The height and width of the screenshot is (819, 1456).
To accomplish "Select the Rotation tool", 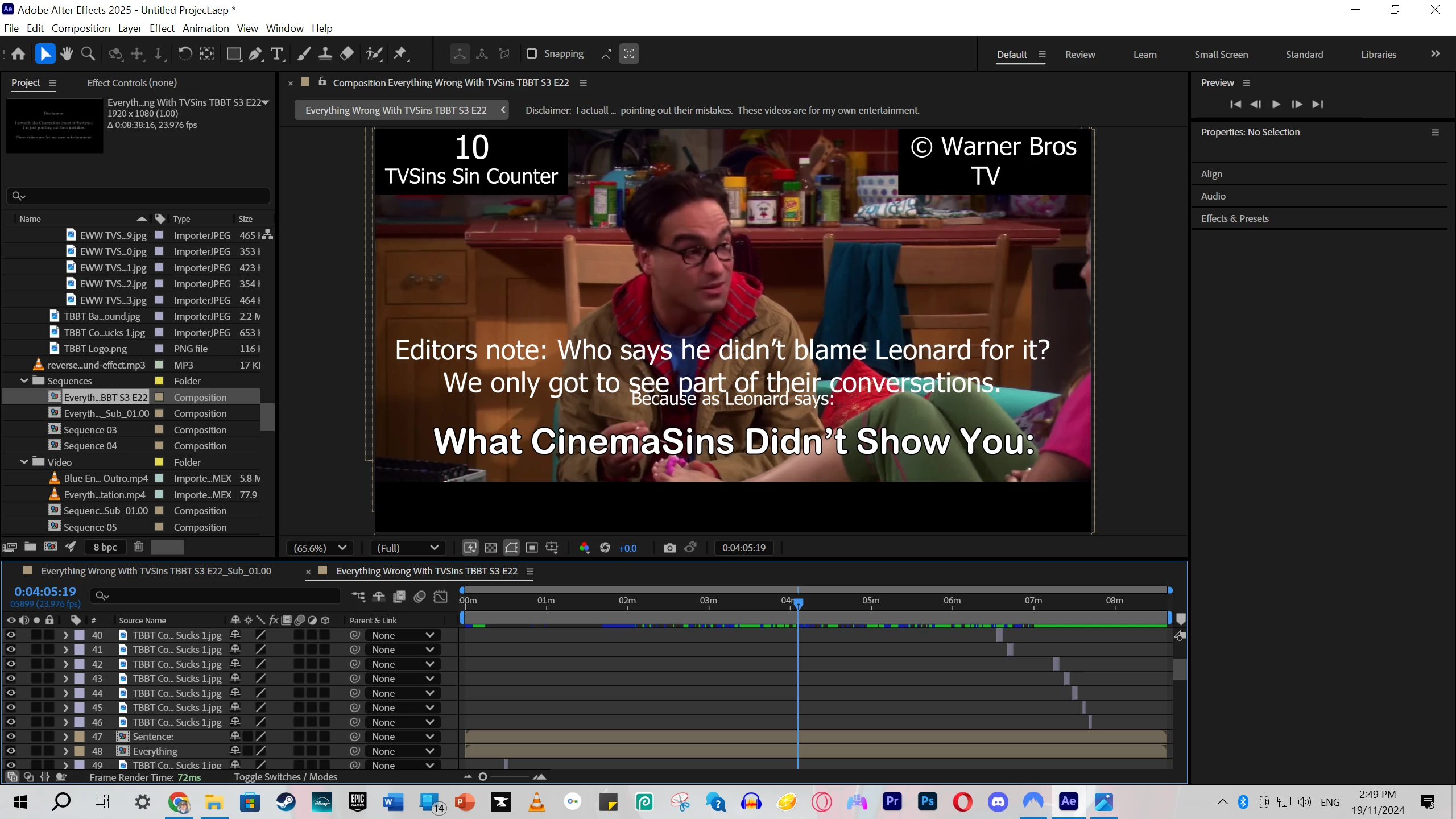I will coord(185,54).
